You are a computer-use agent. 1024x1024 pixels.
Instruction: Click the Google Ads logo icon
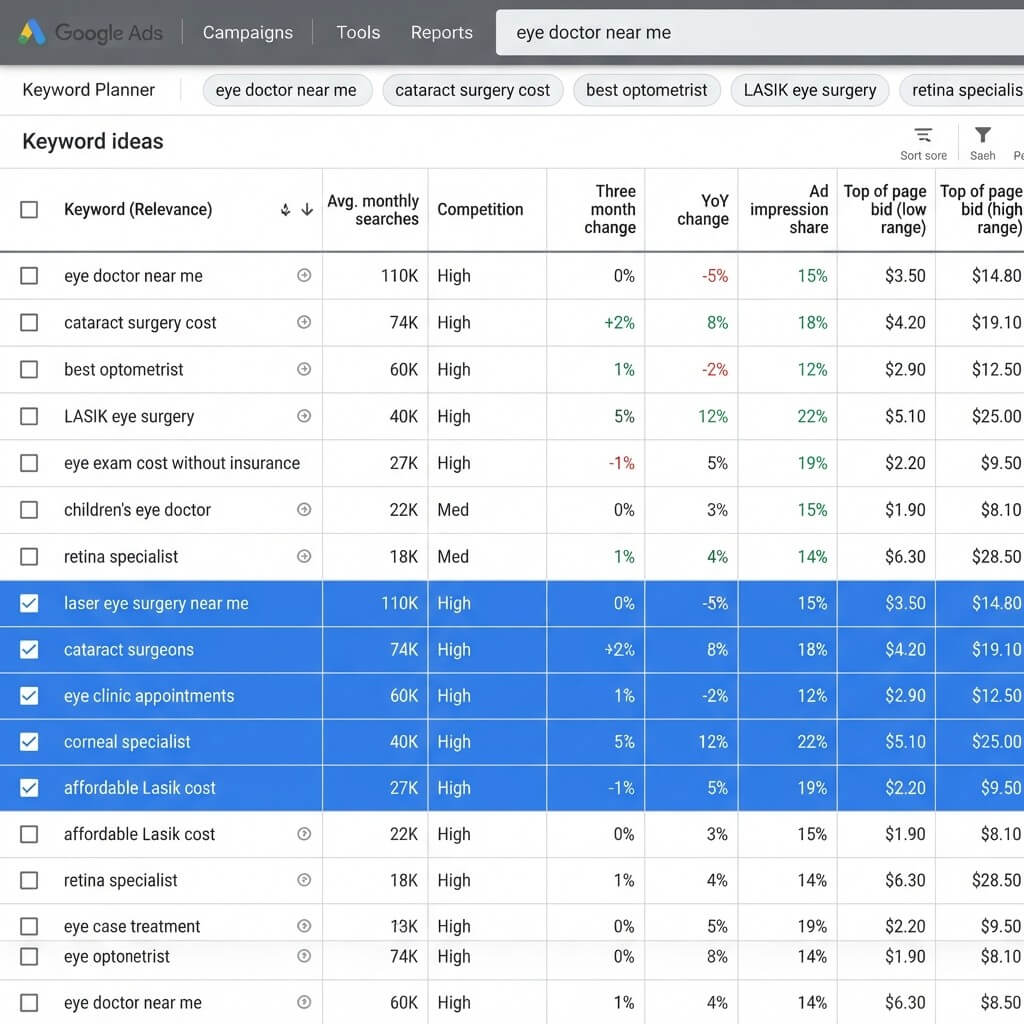click(x=31, y=32)
